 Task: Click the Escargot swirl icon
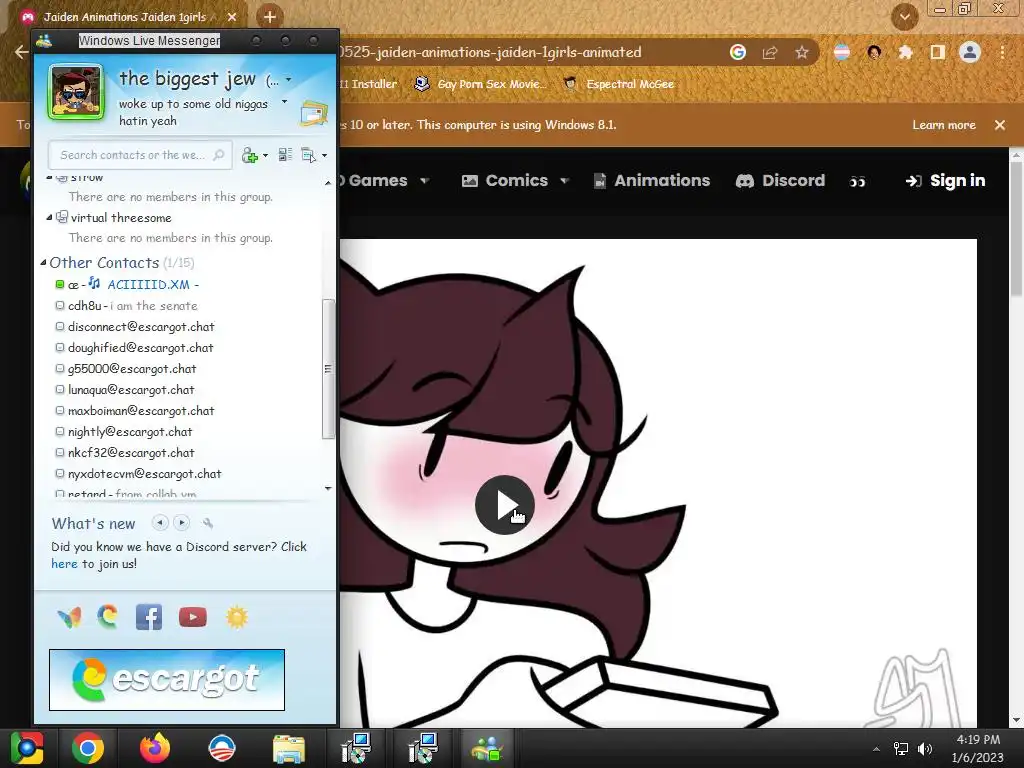coord(108,616)
